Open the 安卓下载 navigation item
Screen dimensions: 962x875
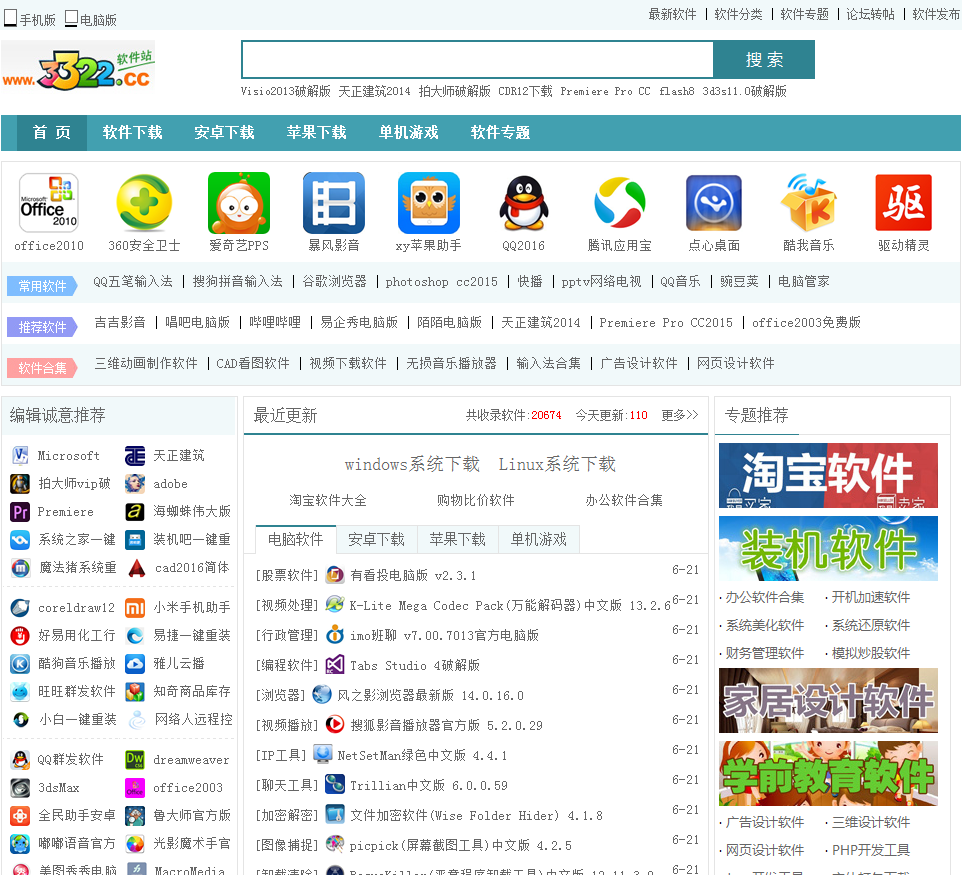click(x=225, y=133)
